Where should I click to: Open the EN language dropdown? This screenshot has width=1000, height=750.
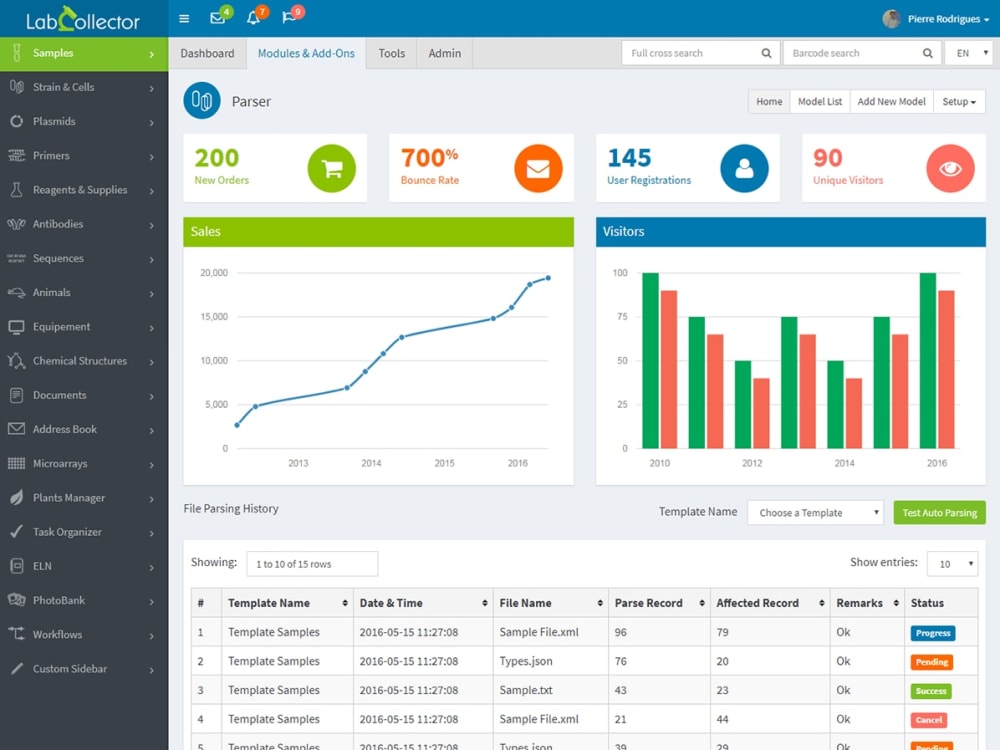969,54
